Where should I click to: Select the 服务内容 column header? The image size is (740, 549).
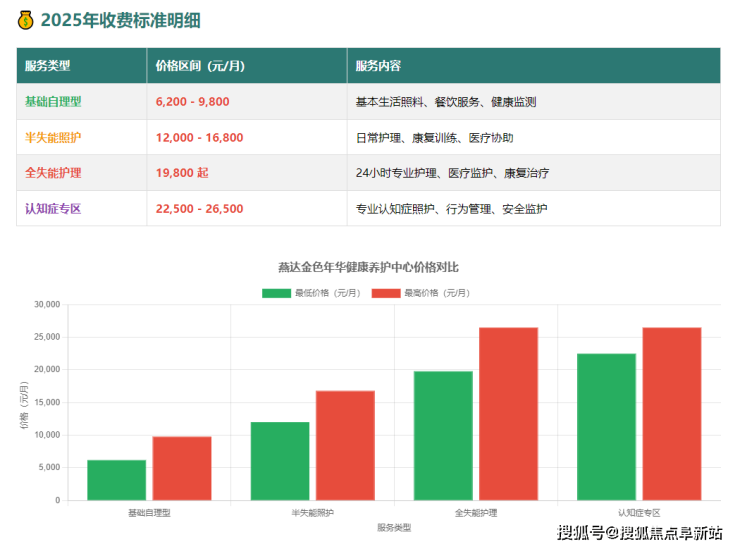378,66
